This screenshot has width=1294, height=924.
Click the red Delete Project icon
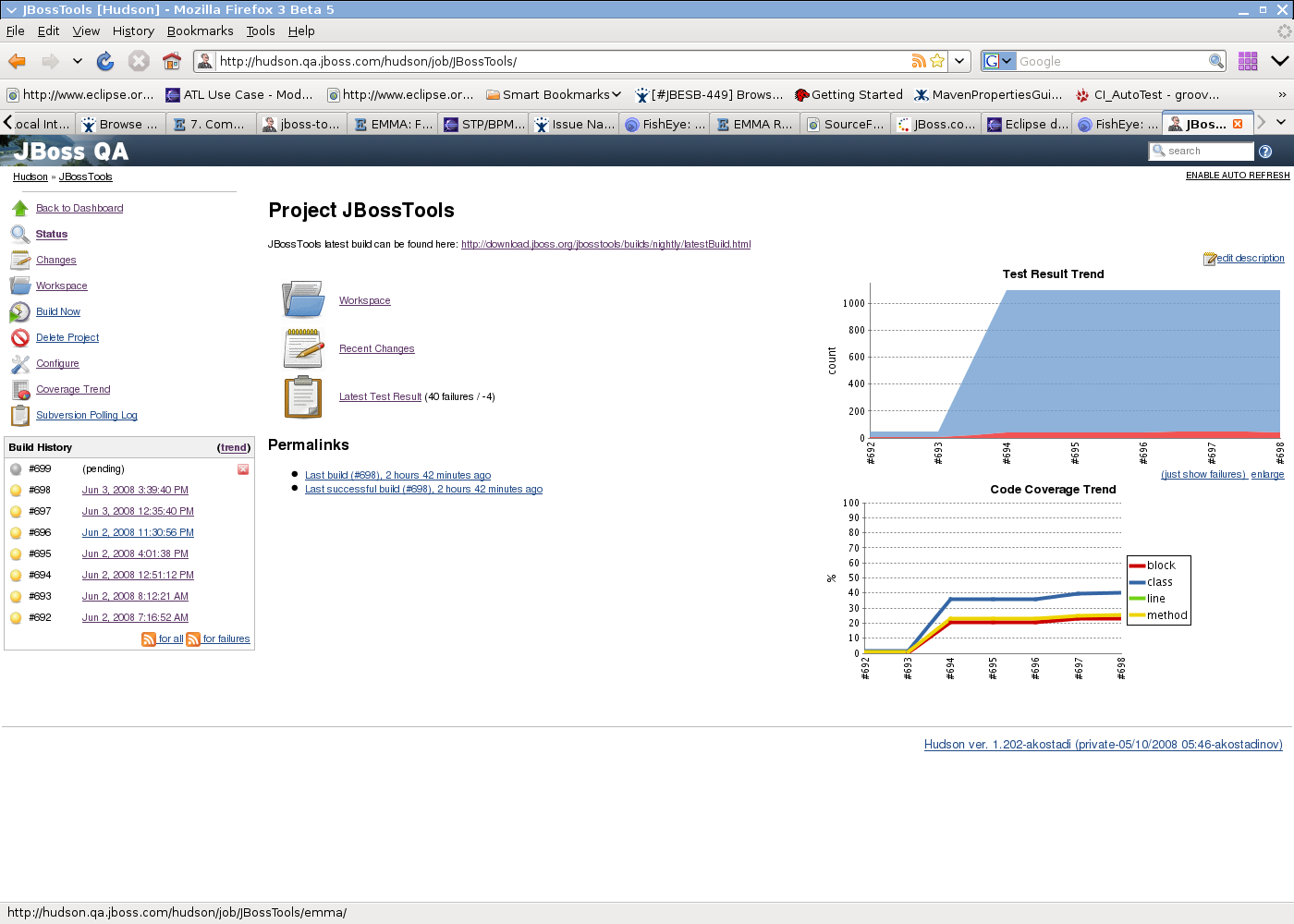20,337
